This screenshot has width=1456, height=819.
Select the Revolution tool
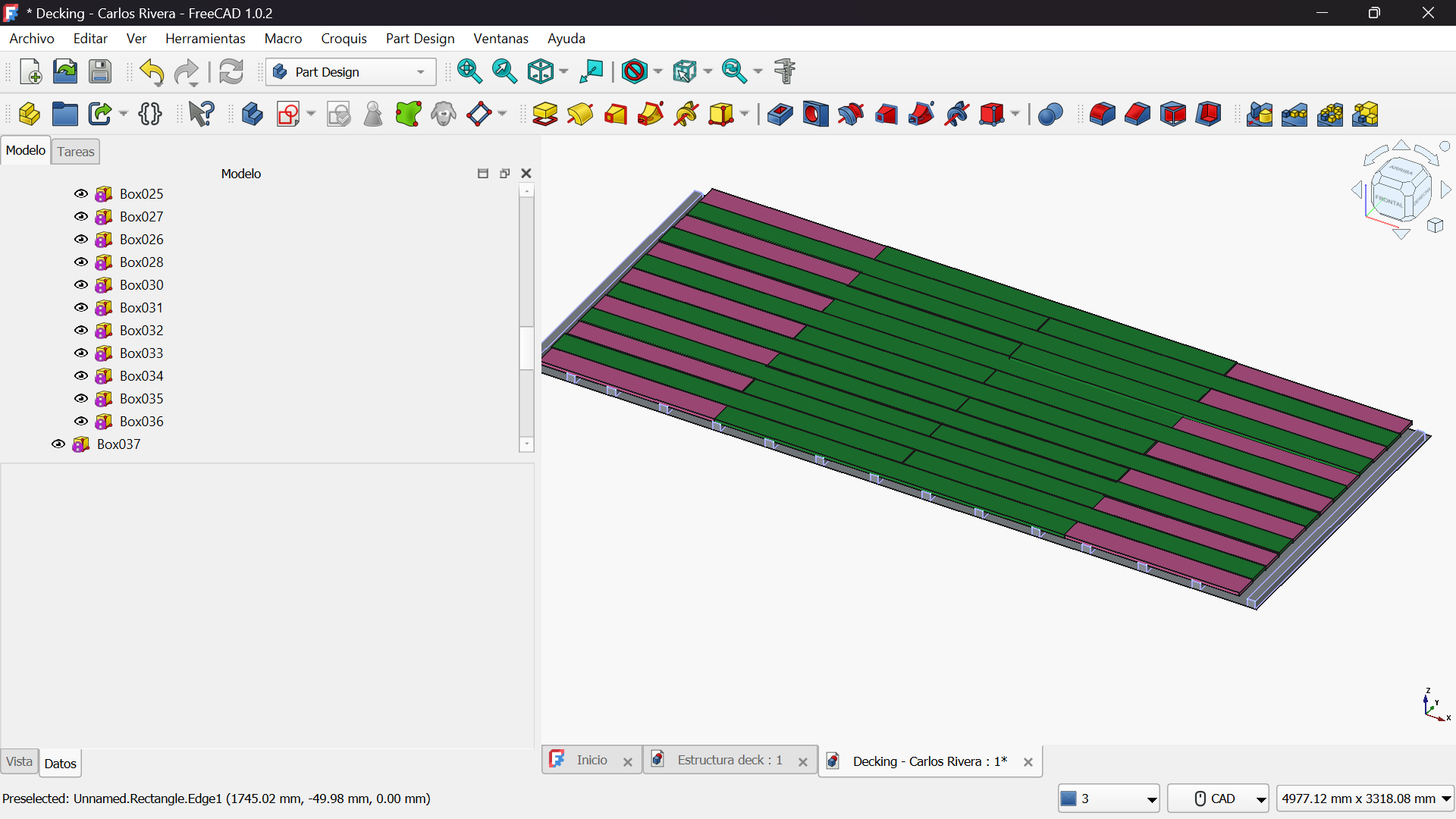pyautogui.click(x=580, y=115)
